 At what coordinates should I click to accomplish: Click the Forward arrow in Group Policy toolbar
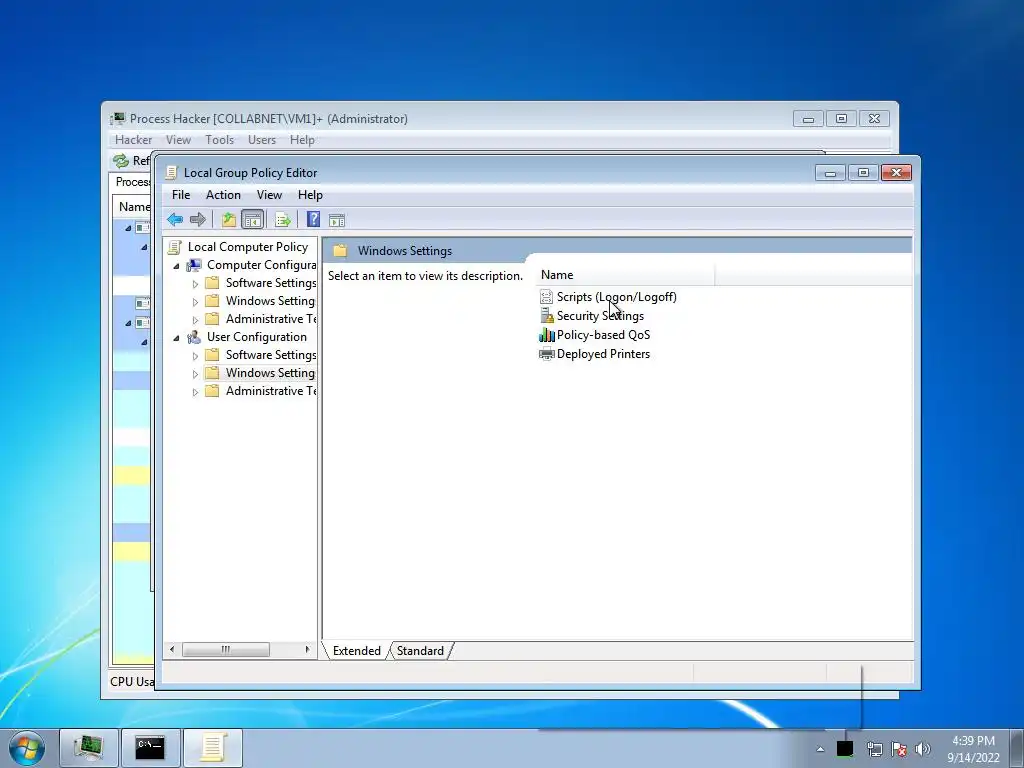coord(197,219)
